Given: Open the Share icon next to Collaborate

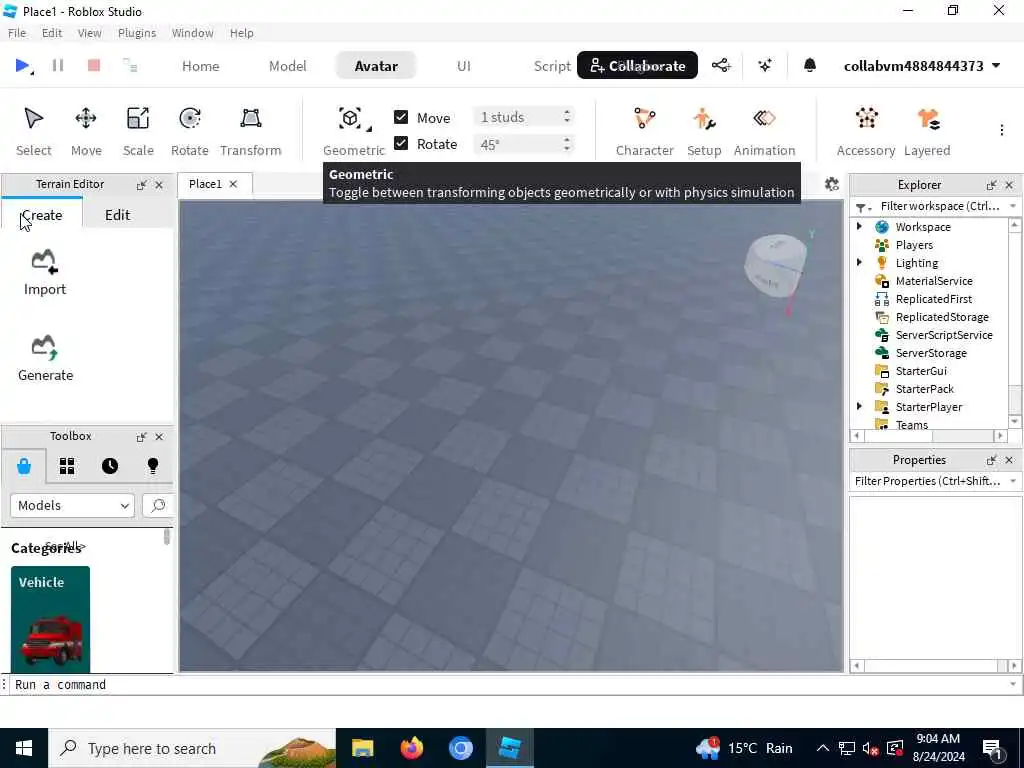Looking at the screenshot, I should click(721, 65).
